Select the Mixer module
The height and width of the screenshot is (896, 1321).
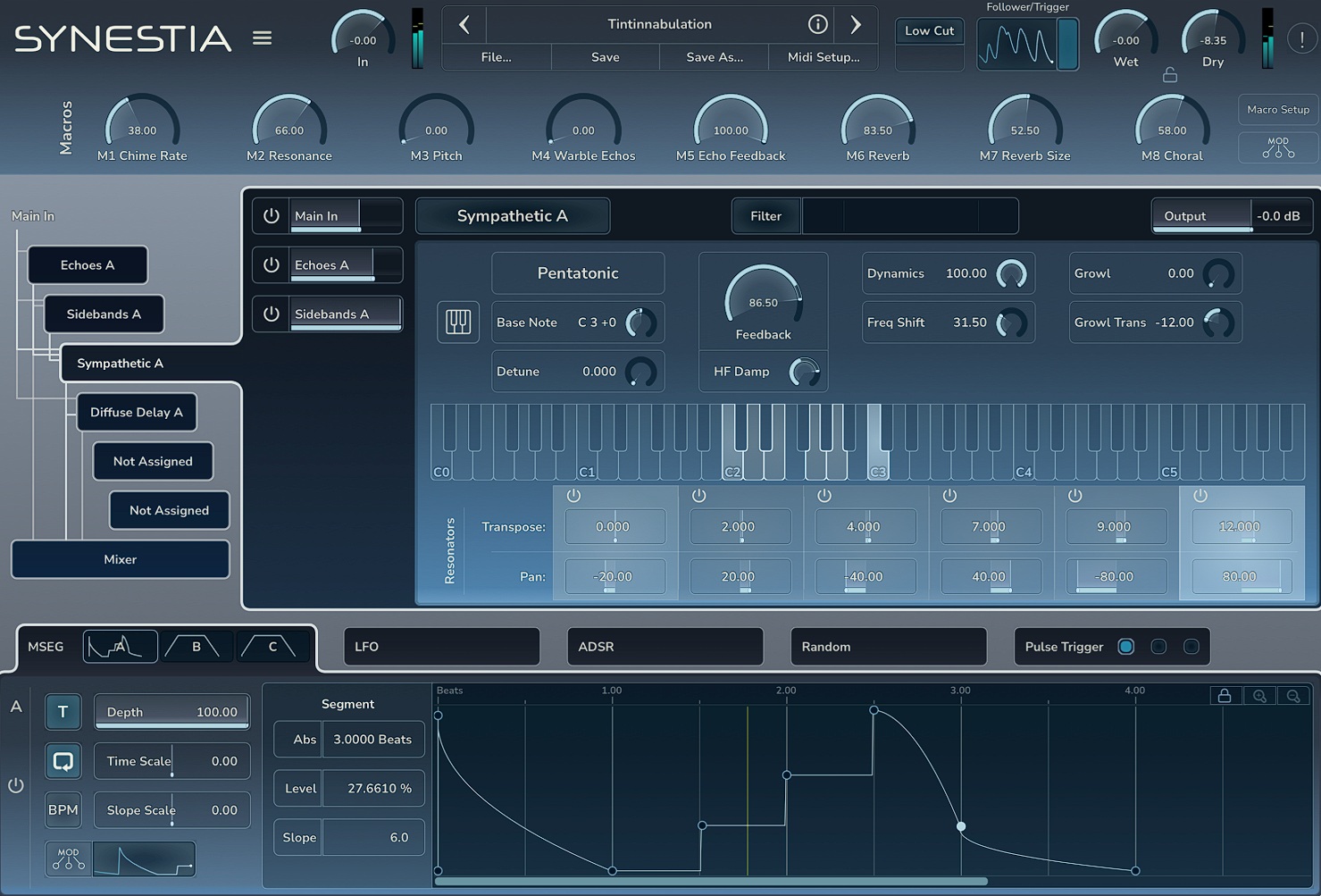(120, 559)
